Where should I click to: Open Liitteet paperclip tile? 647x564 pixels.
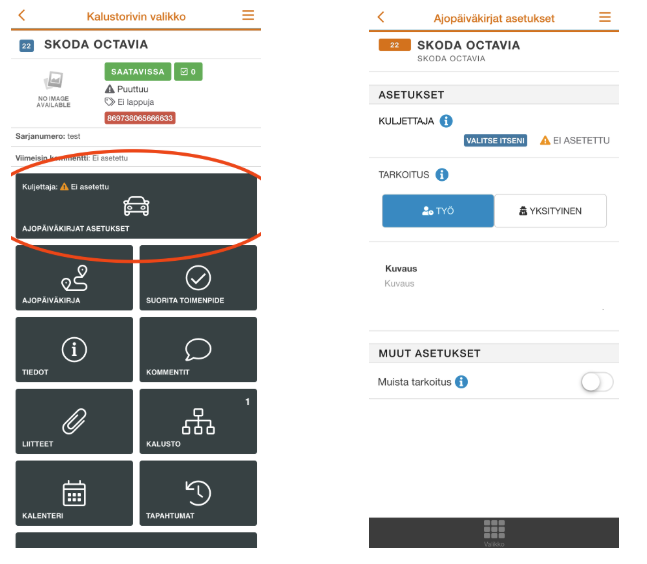(x=74, y=421)
